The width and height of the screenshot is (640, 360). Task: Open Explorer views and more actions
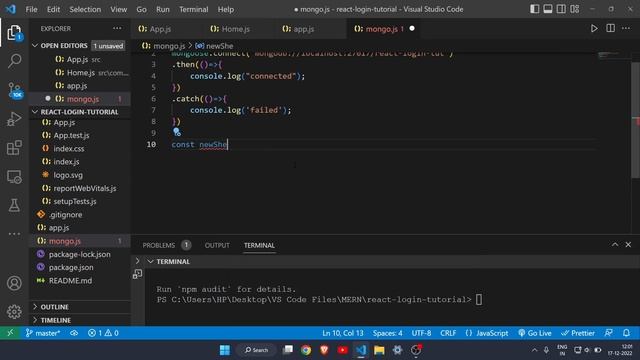(117, 29)
